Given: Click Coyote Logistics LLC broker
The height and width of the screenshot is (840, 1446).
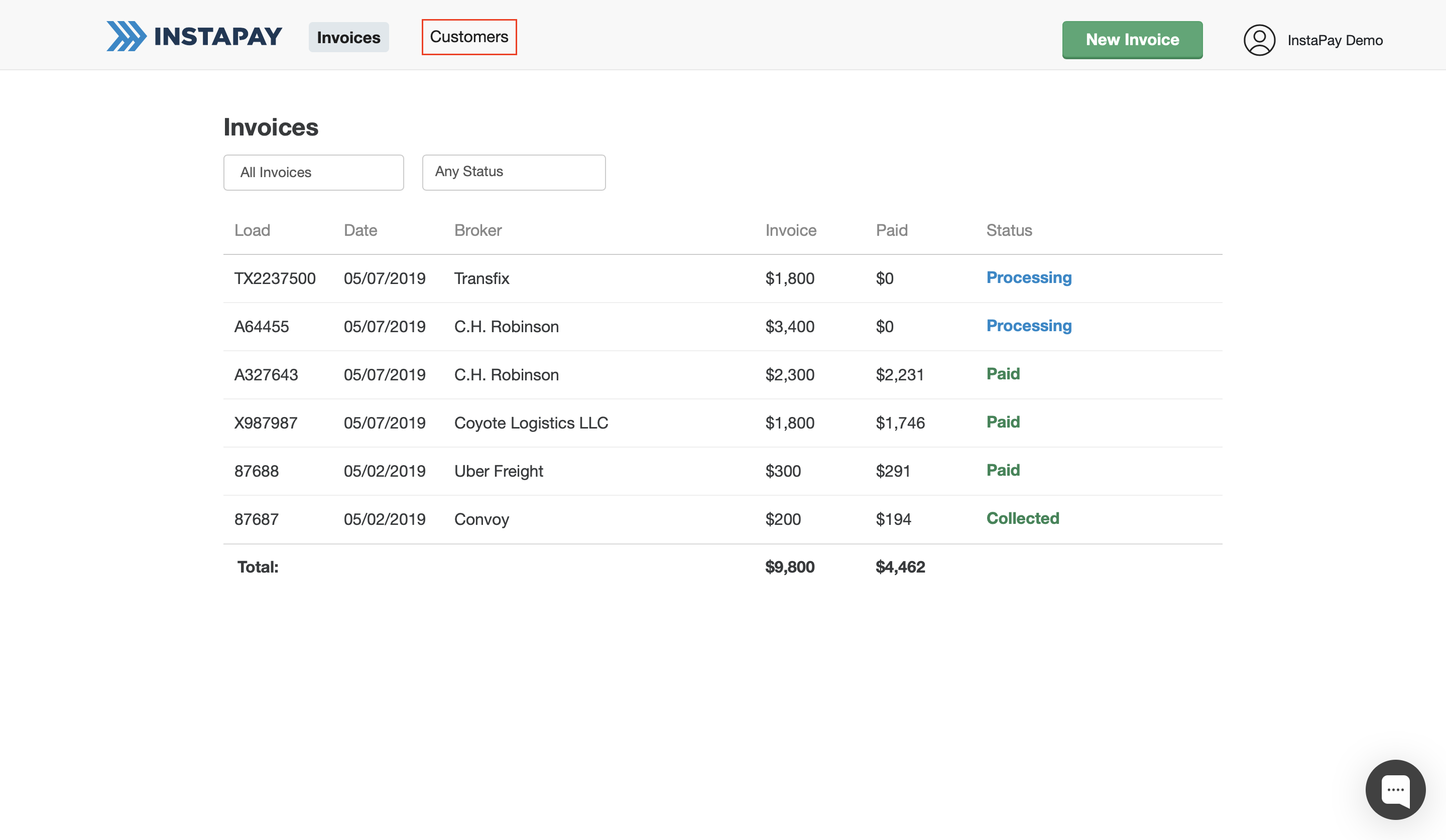Looking at the screenshot, I should pyautogui.click(x=531, y=423).
